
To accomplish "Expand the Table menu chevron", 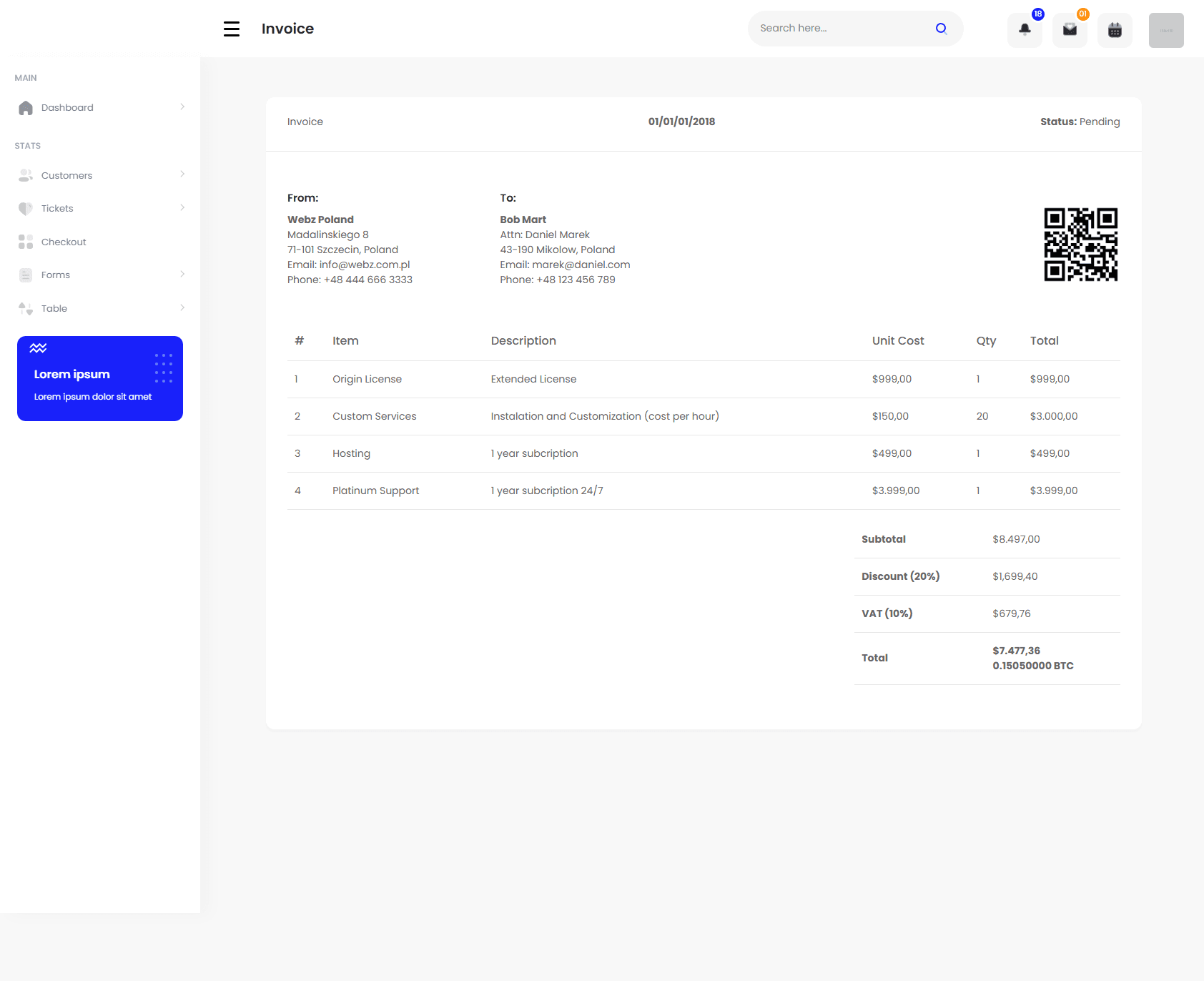I will tap(183, 308).
